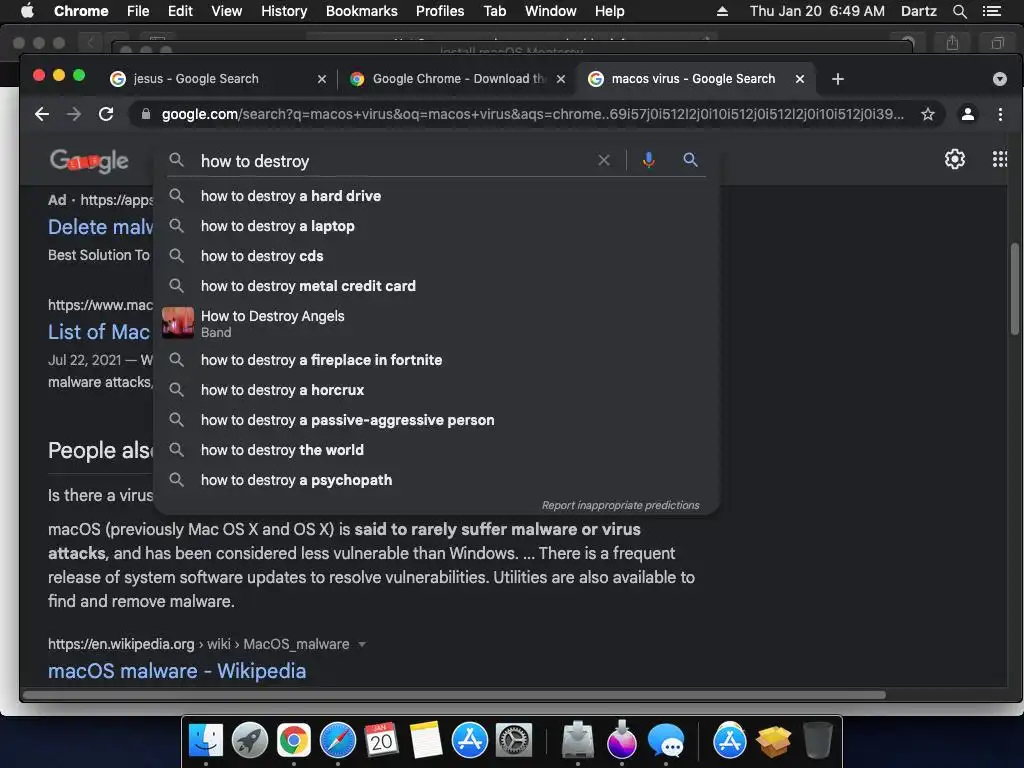Open the 'List of Mac' search result
This screenshot has width=1024, height=768.
click(99, 332)
